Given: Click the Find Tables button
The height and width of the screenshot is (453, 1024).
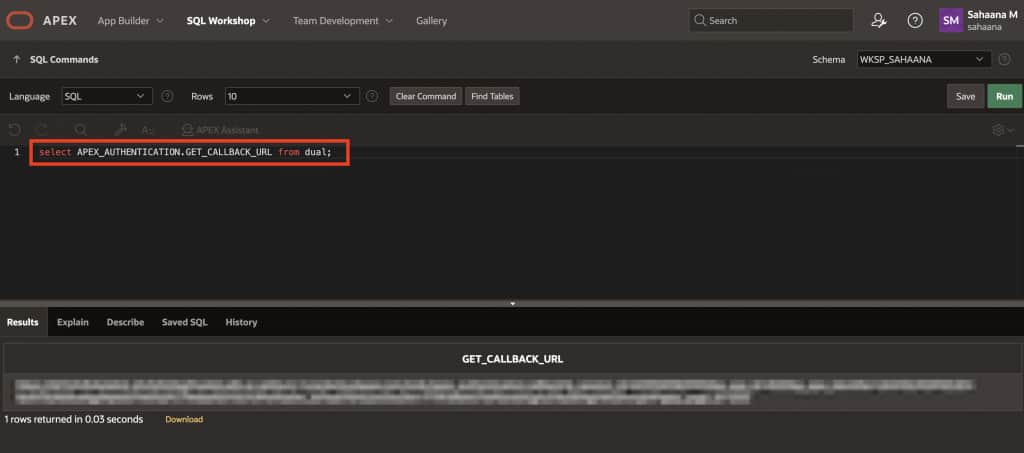Looking at the screenshot, I should click(x=492, y=96).
